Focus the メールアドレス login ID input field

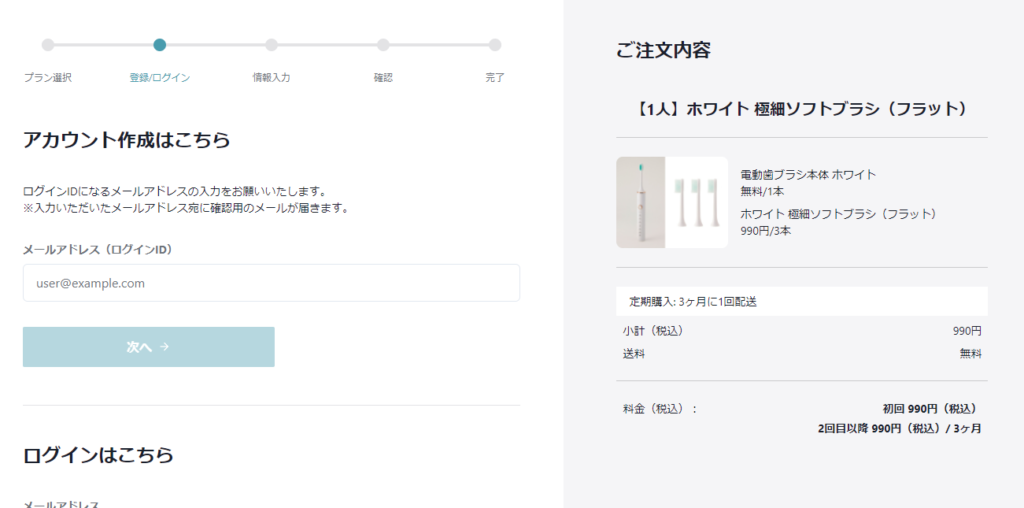[x=271, y=283]
